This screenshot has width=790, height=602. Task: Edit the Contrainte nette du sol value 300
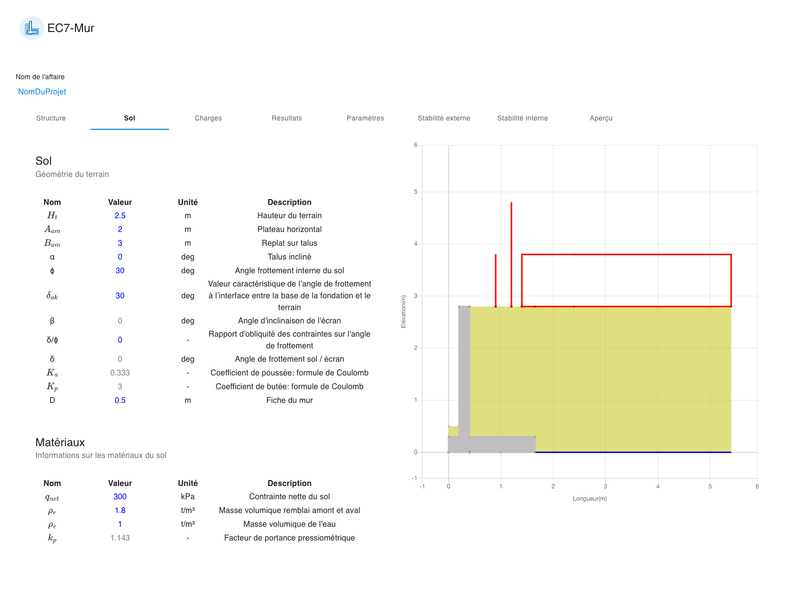[120, 496]
